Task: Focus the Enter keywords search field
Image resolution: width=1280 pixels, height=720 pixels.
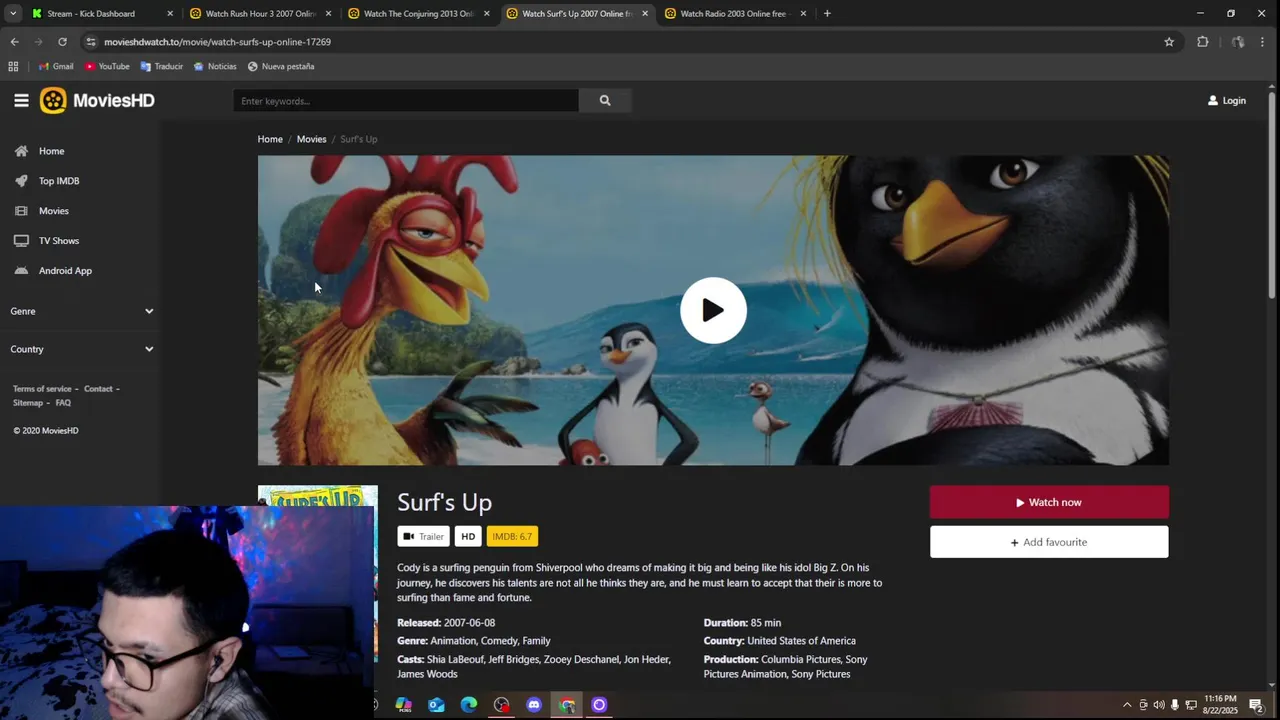Action: [x=406, y=100]
